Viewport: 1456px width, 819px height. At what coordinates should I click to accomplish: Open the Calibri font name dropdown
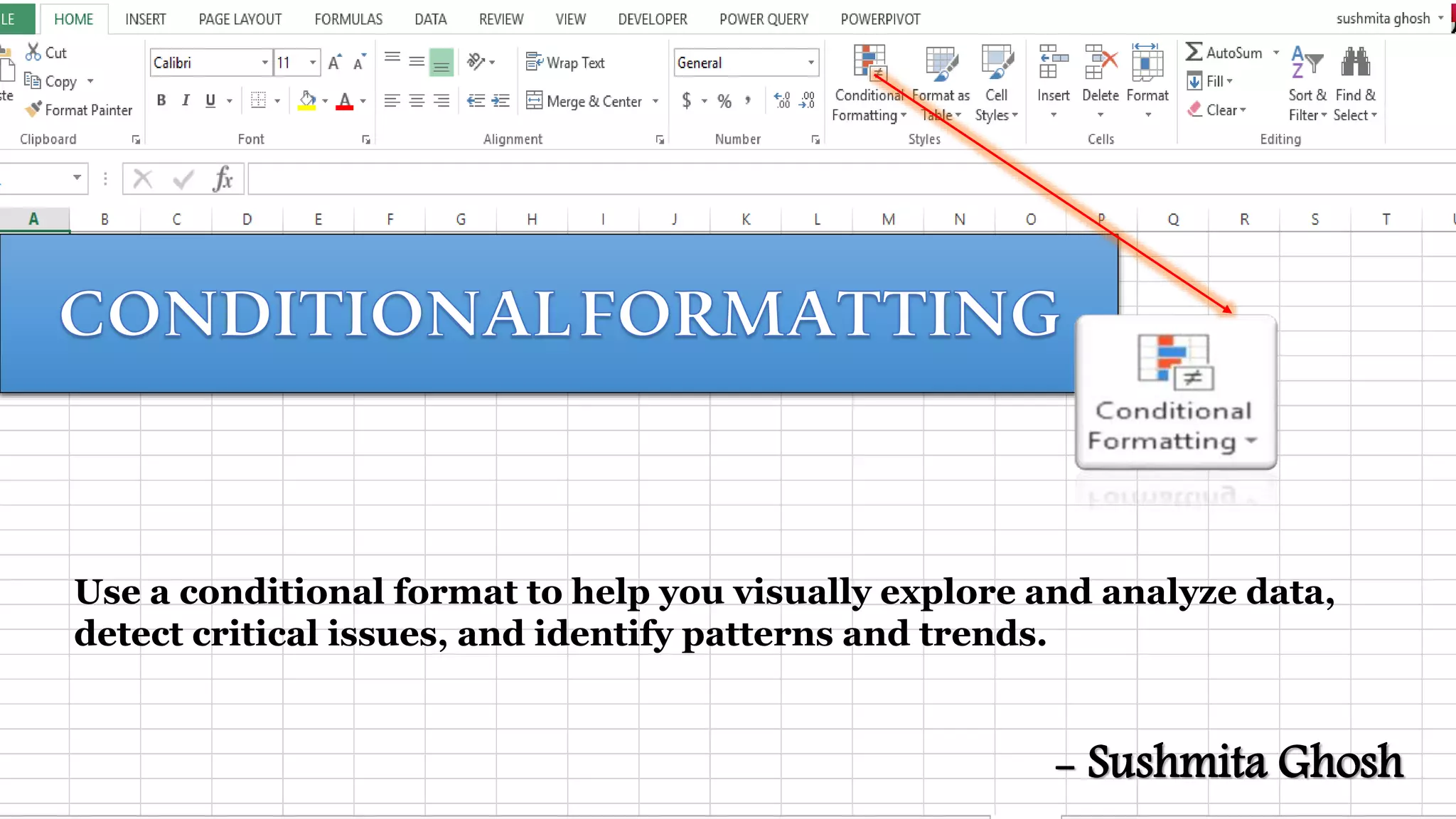264,63
